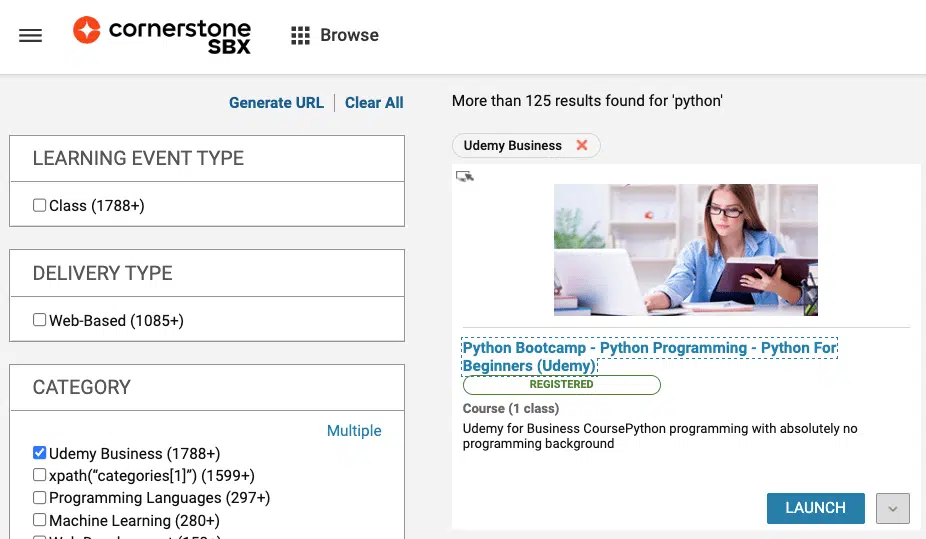
Task: Open the hamburger navigation menu
Action: [x=30, y=35]
